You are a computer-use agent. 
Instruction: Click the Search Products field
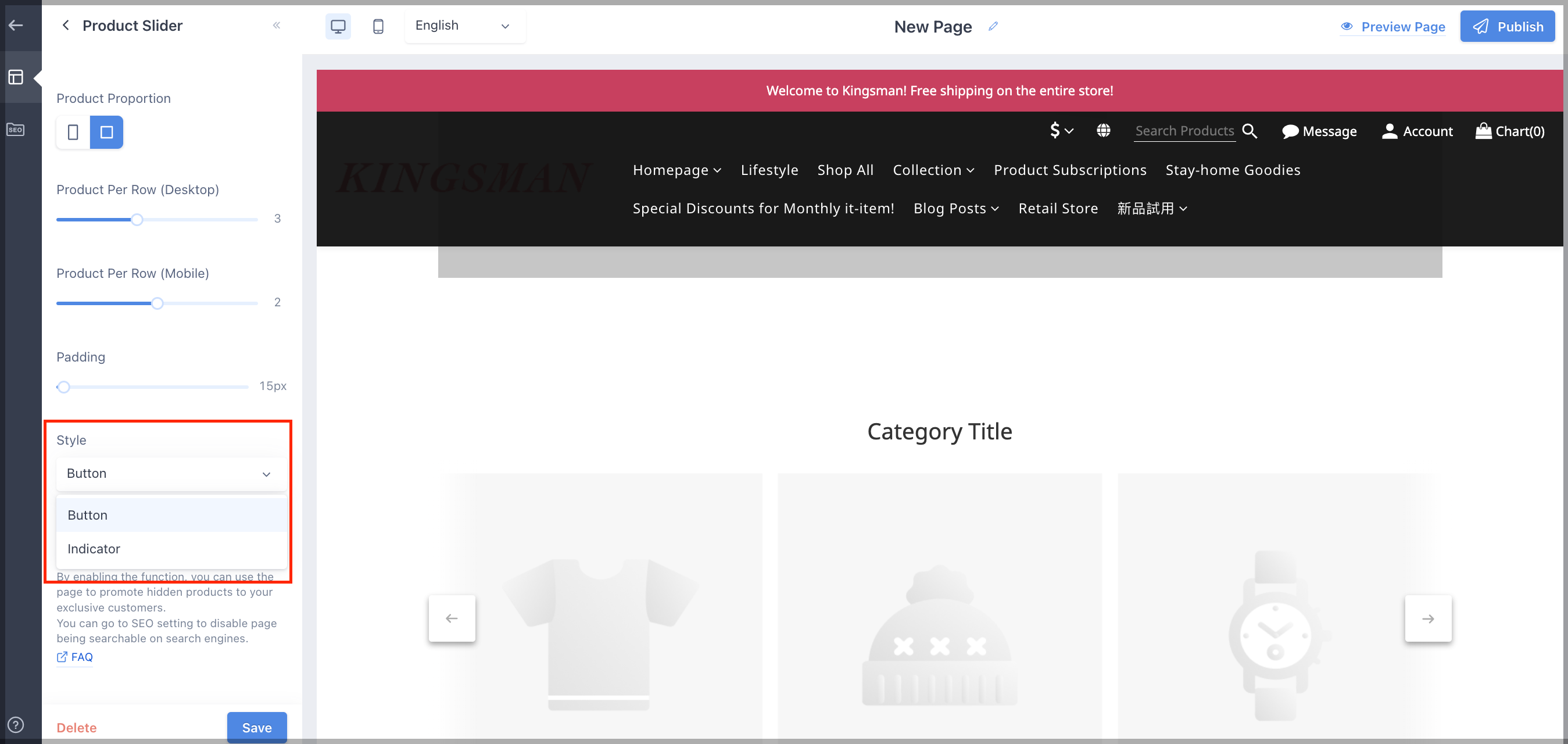pyautogui.click(x=1184, y=131)
